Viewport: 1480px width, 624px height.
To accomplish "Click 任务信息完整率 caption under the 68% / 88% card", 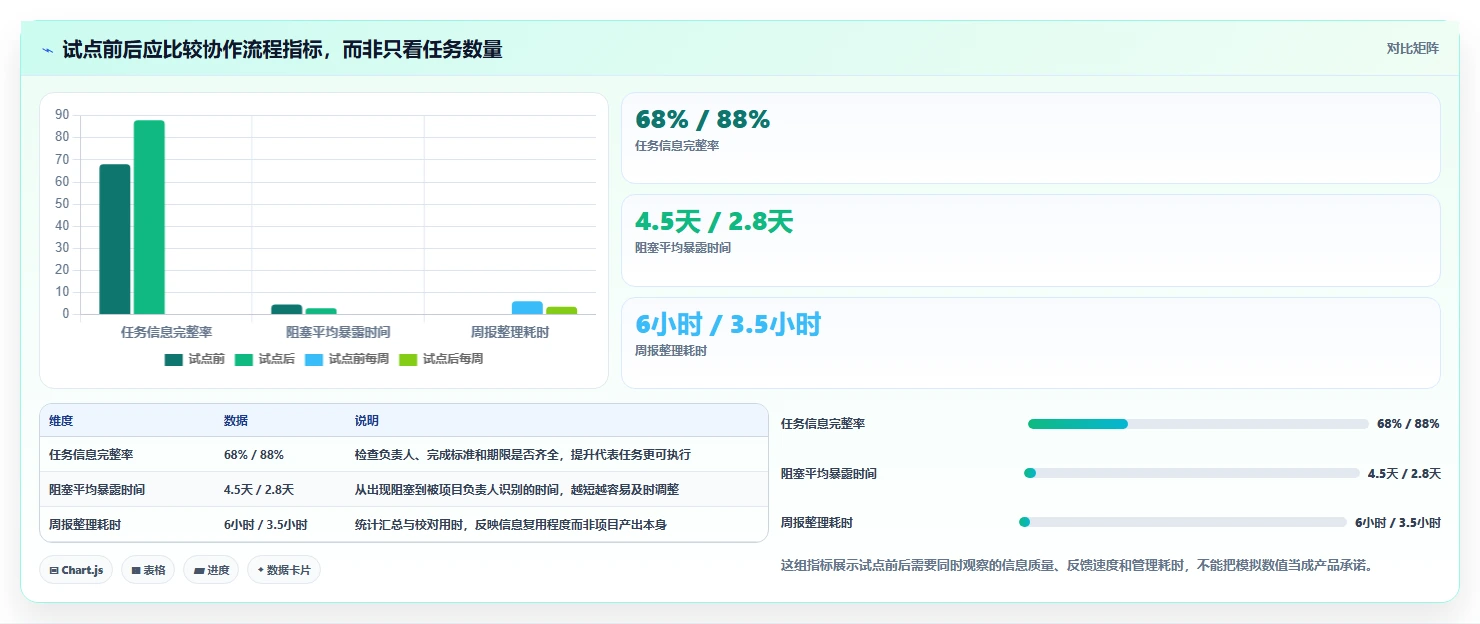I will pos(677,146).
